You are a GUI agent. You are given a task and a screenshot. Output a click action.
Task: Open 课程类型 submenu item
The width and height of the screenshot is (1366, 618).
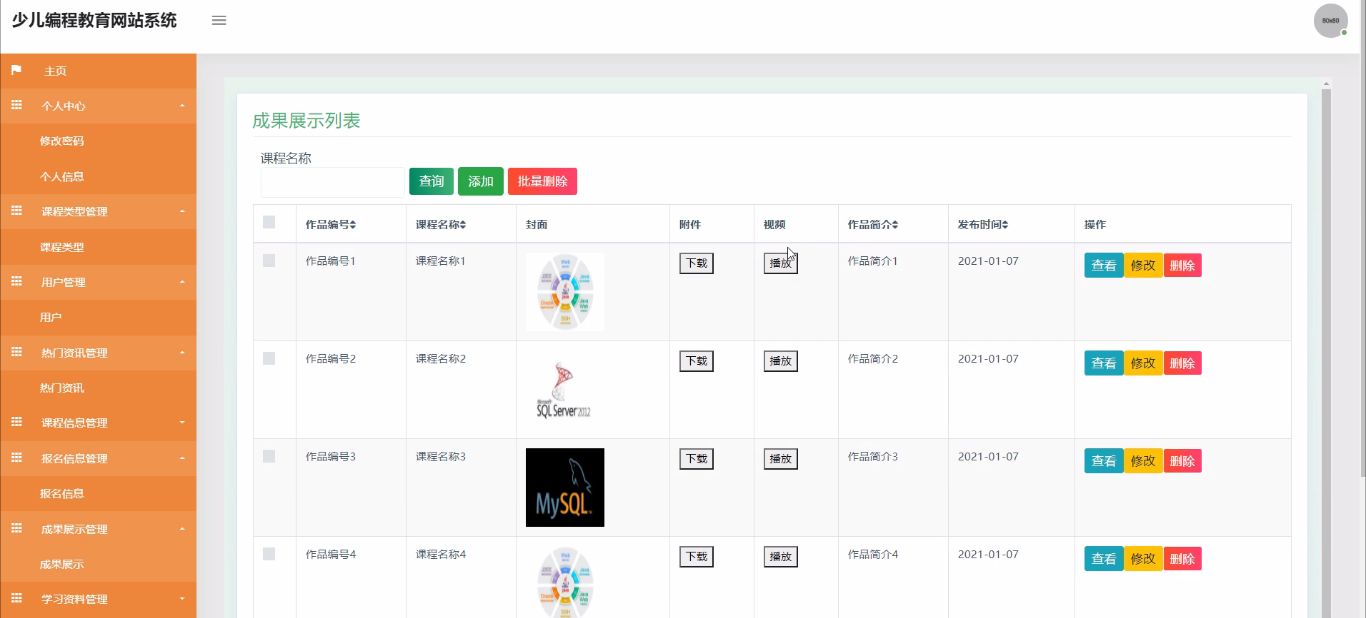point(62,247)
